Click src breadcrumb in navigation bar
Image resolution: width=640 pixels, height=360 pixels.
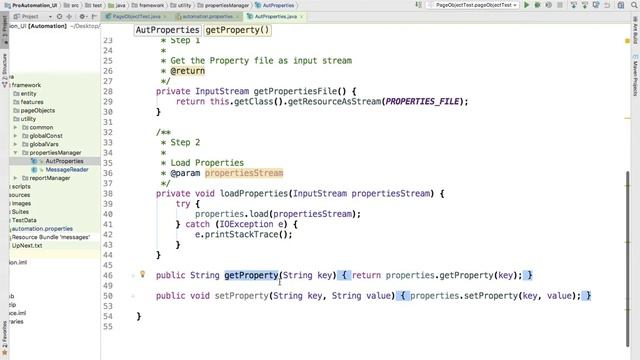[72, 5]
